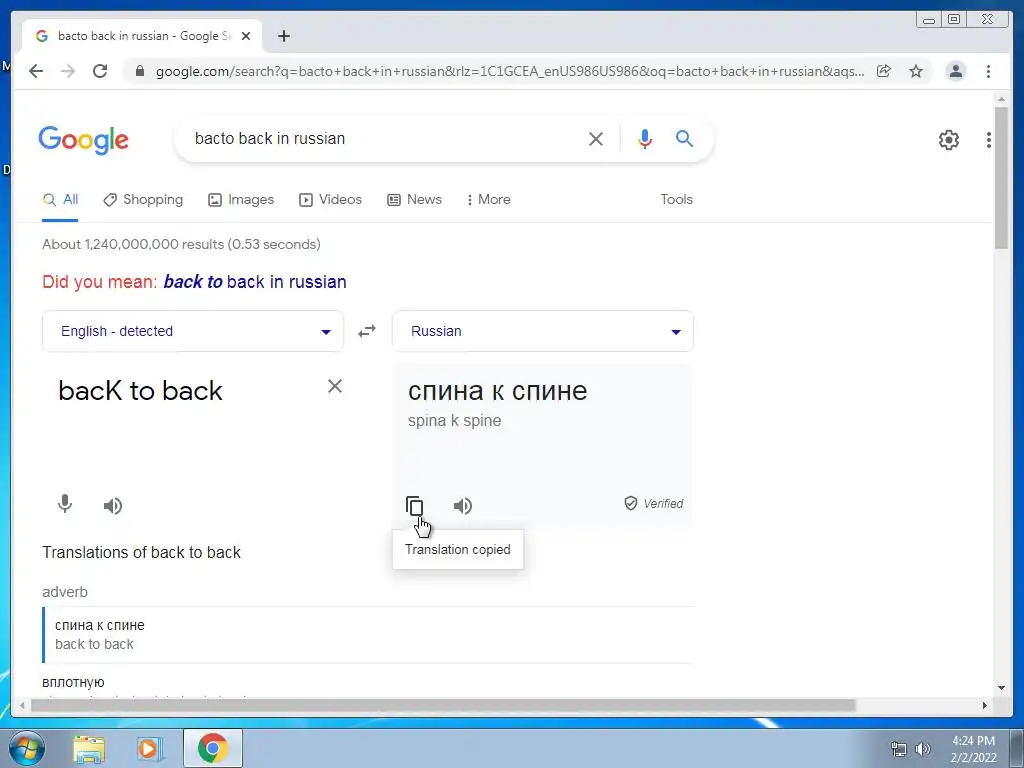Open the Tools search options
This screenshot has width=1024, height=768.
[x=676, y=199]
